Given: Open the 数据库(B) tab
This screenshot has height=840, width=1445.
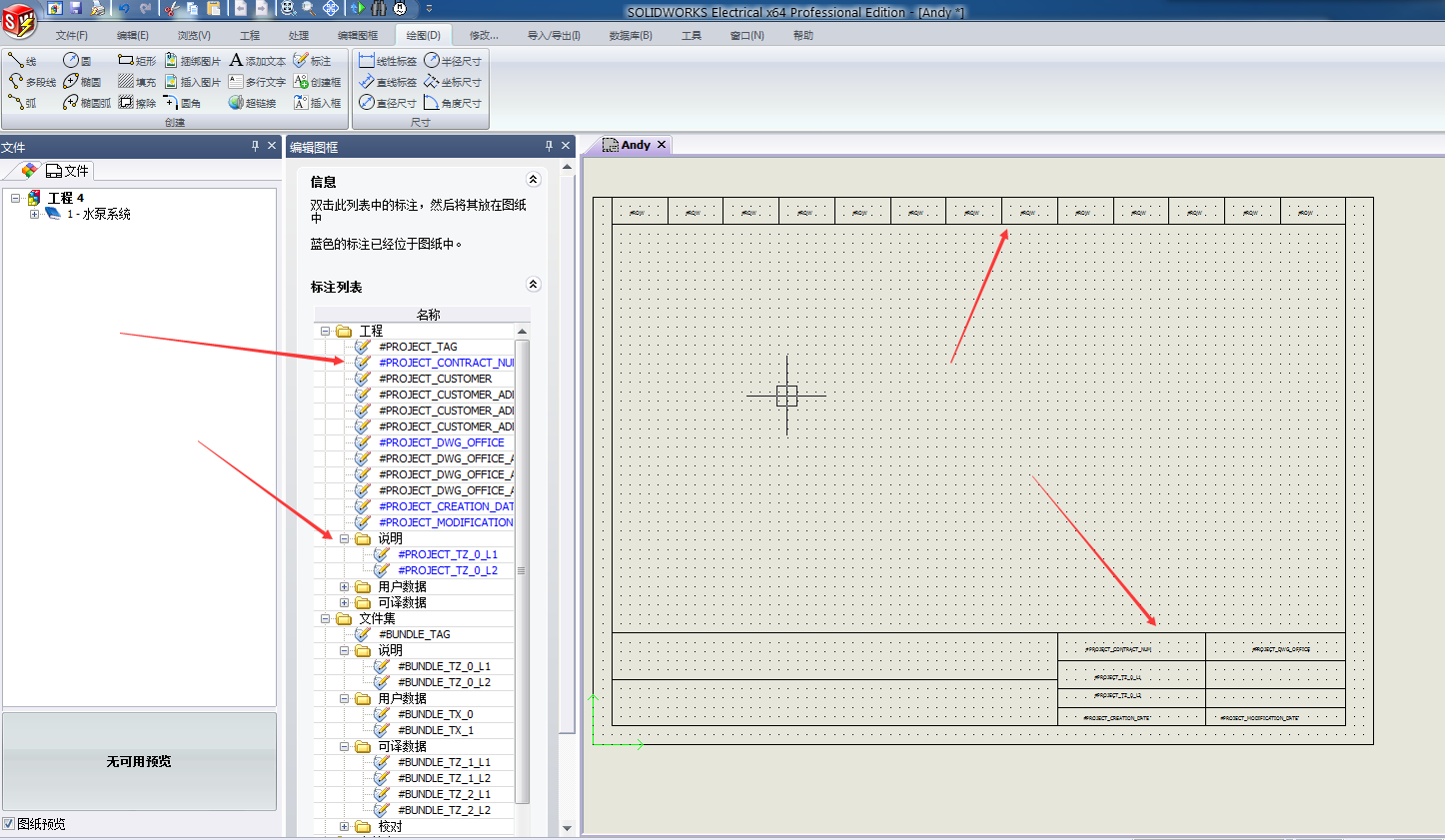Looking at the screenshot, I should point(631,35).
